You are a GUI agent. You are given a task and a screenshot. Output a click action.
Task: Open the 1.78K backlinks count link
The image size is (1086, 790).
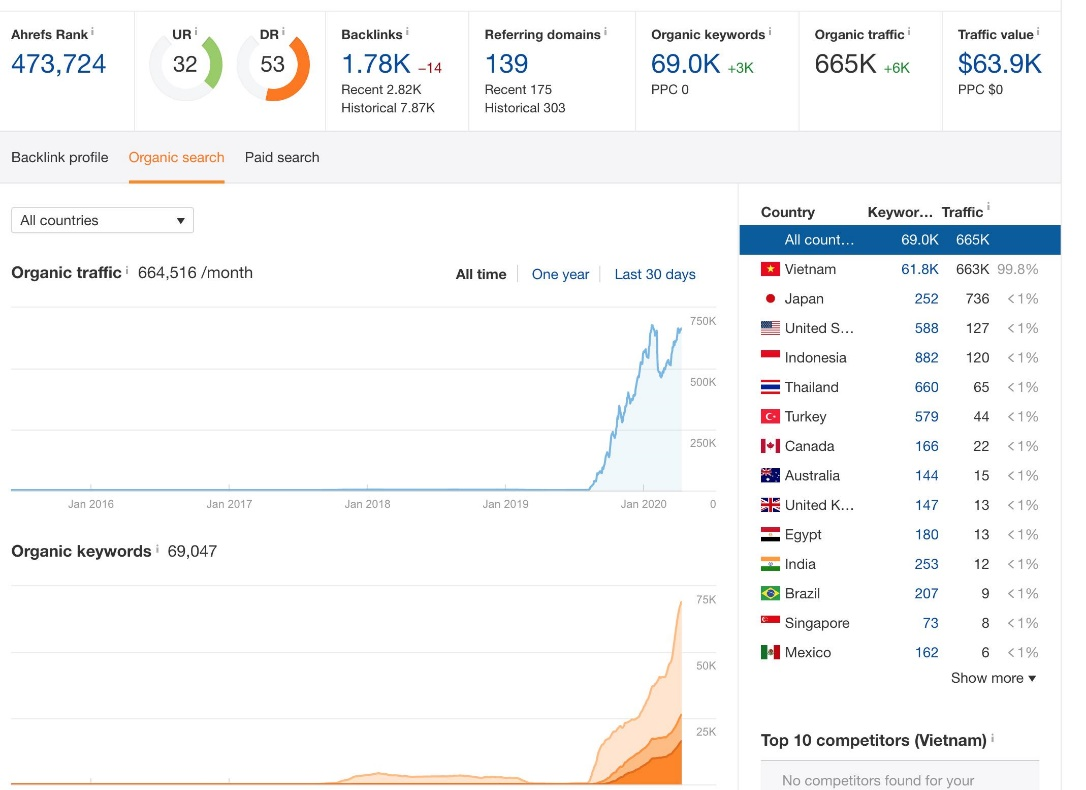pyautogui.click(x=376, y=64)
